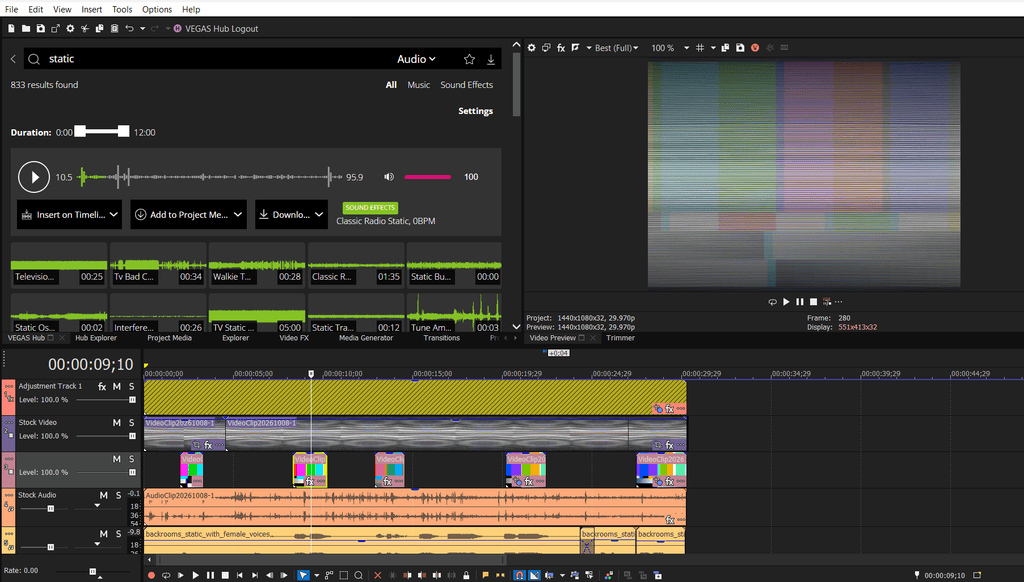Screen dimensions: 1024x582
Task: Go back with the hub arrow icon
Action: [x=13, y=59]
